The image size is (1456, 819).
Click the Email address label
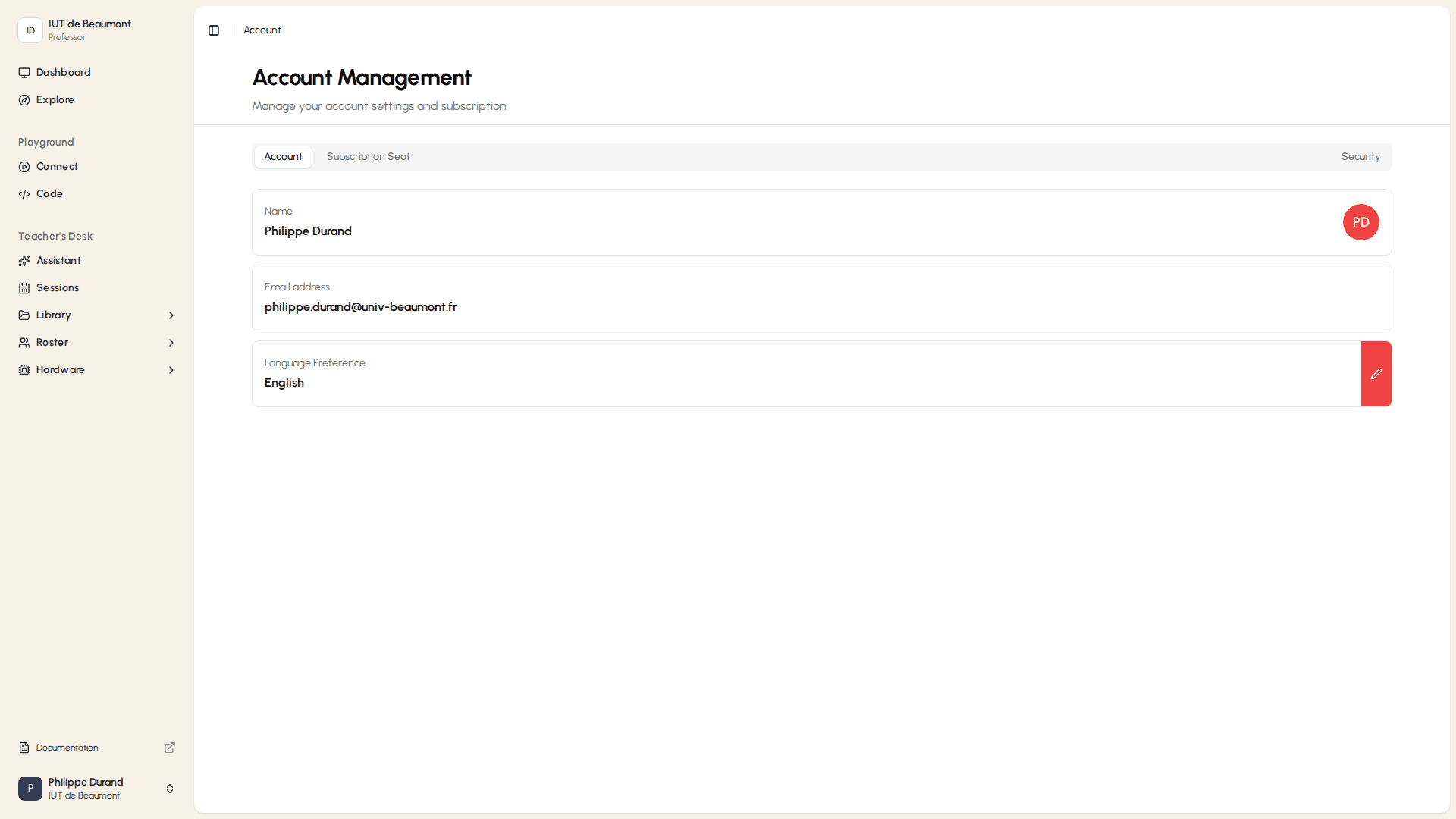coord(297,287)
